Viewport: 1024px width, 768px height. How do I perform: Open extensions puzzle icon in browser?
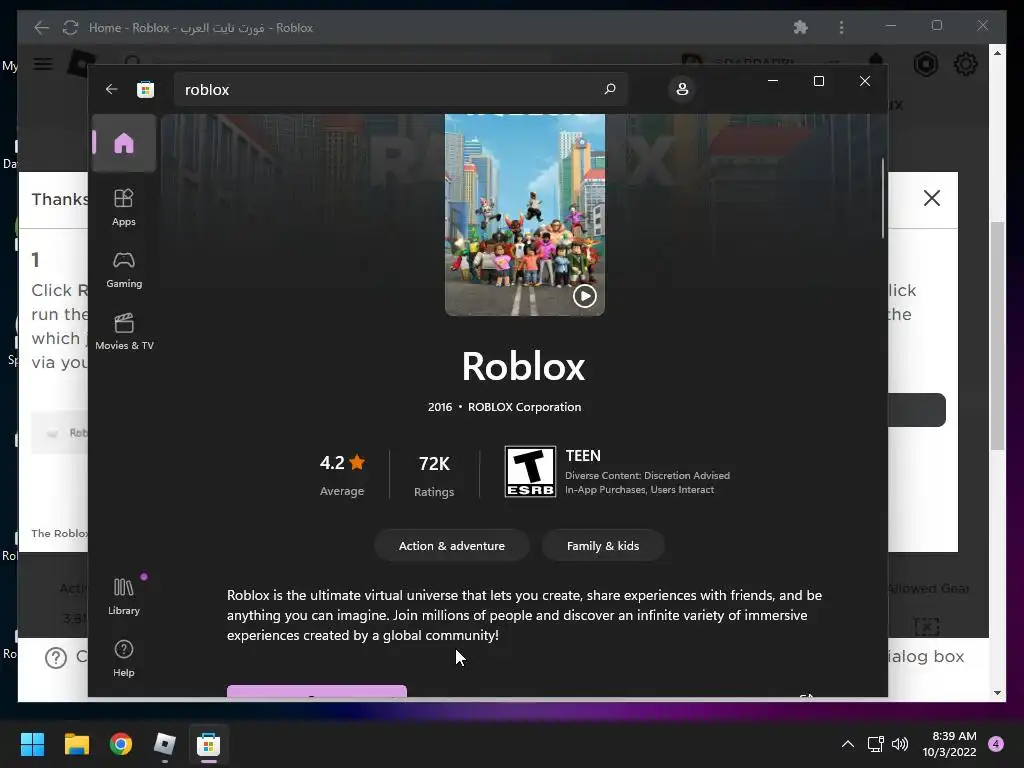pyautogui.click(x=800, y=27)
